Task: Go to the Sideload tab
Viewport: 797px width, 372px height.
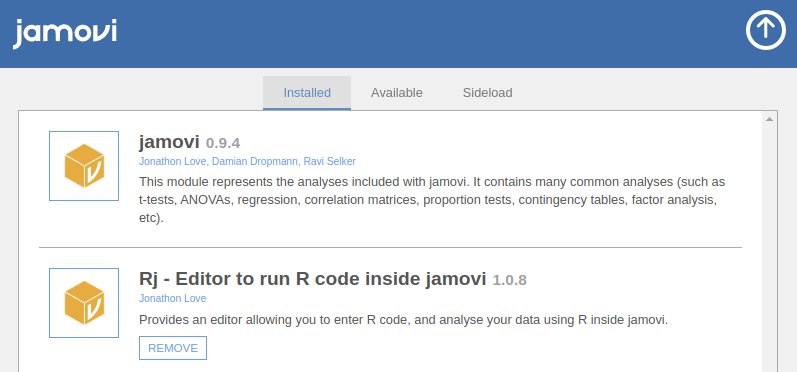Action: (x=487, y=93)
